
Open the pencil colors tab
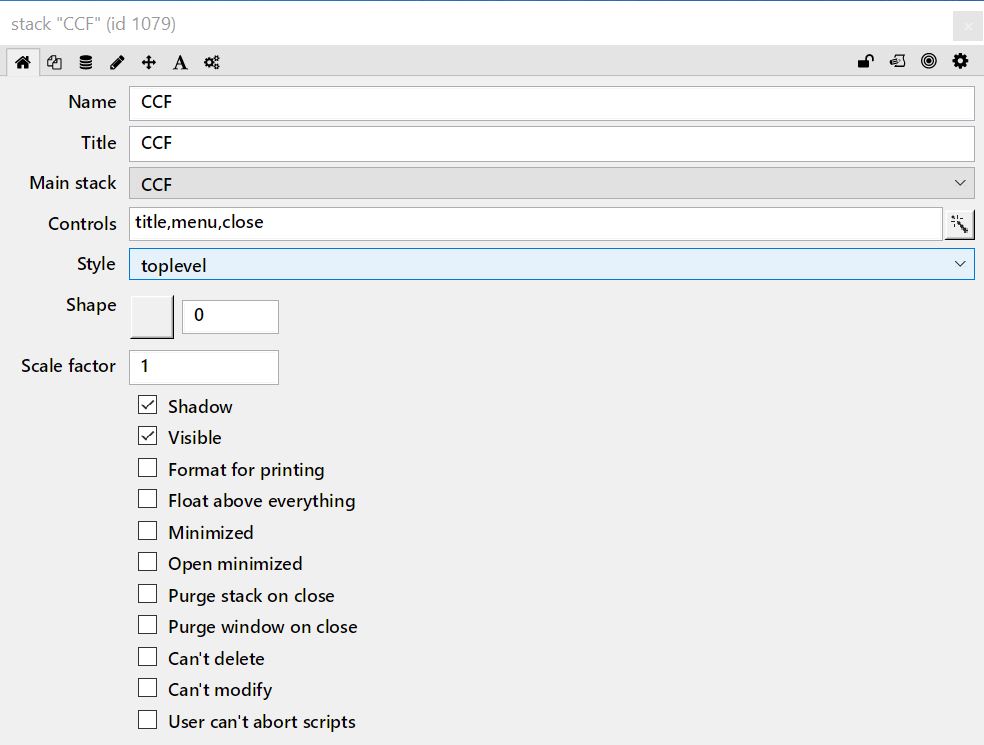pos(117,62)
